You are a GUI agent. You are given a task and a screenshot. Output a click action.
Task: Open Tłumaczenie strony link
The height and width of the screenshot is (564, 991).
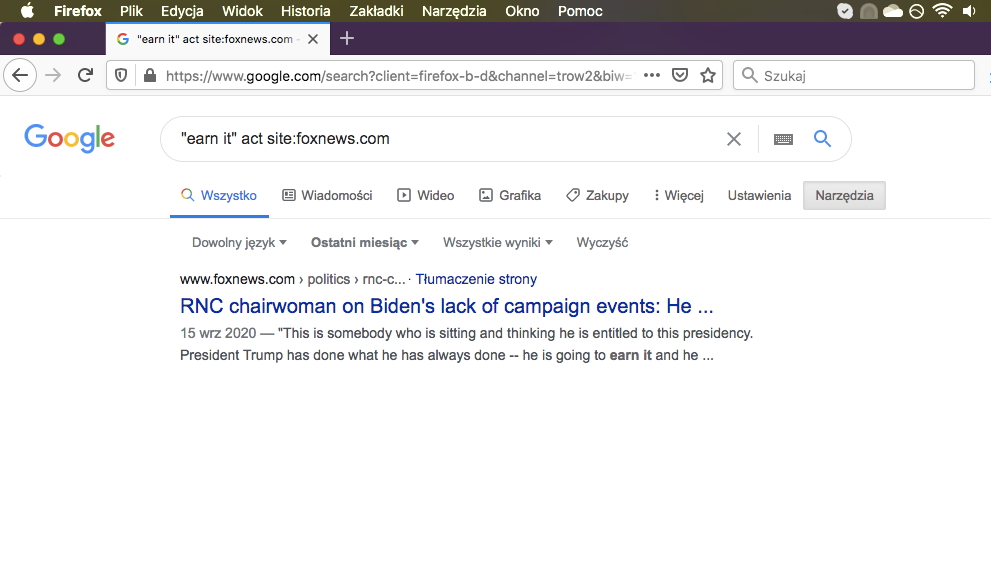[476, 279]
